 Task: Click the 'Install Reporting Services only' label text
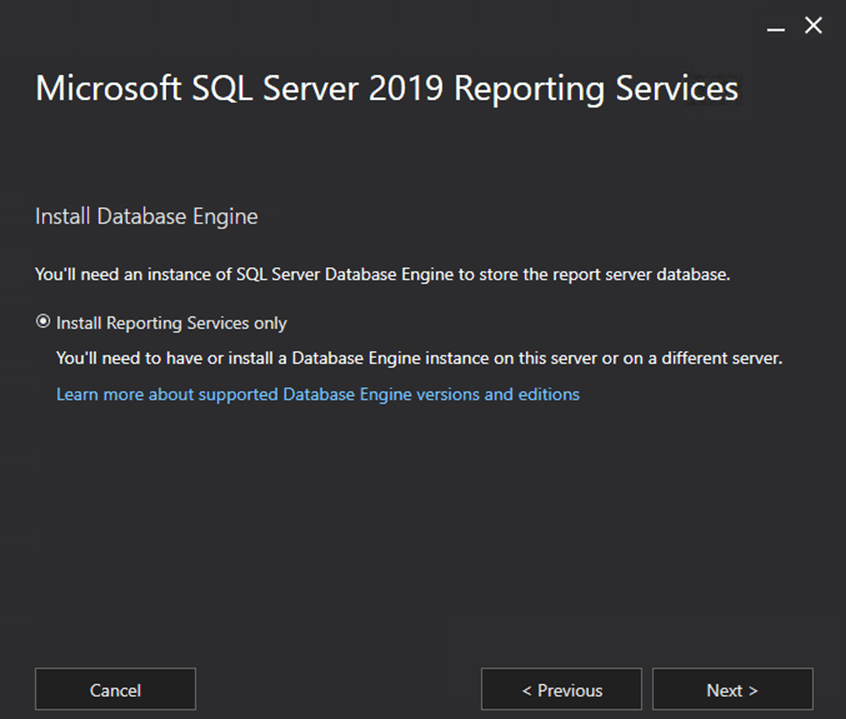(171, 323)
